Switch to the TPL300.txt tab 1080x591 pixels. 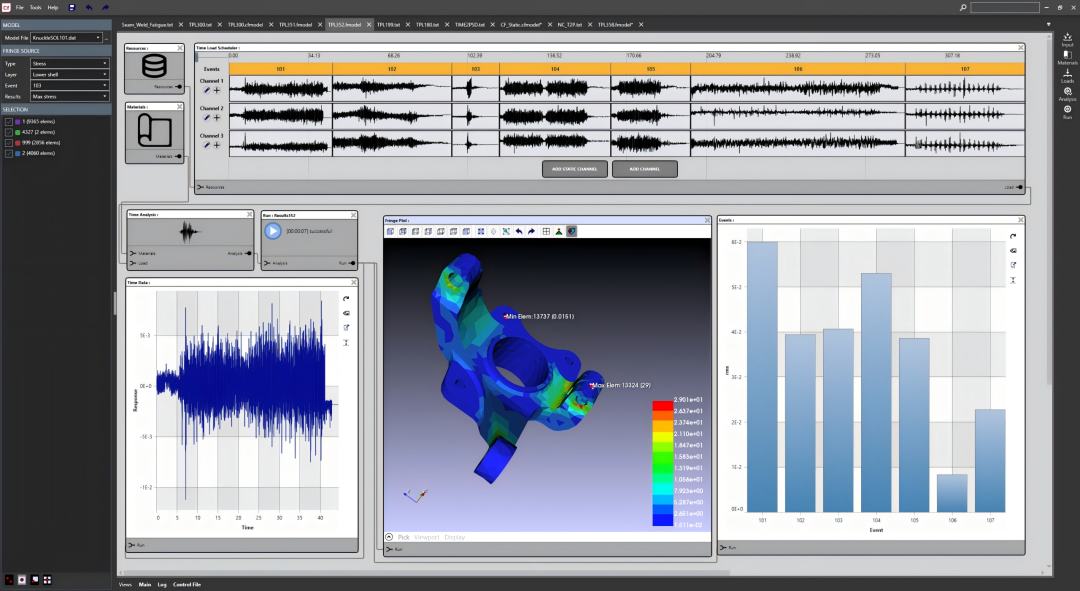pos(200,23)
